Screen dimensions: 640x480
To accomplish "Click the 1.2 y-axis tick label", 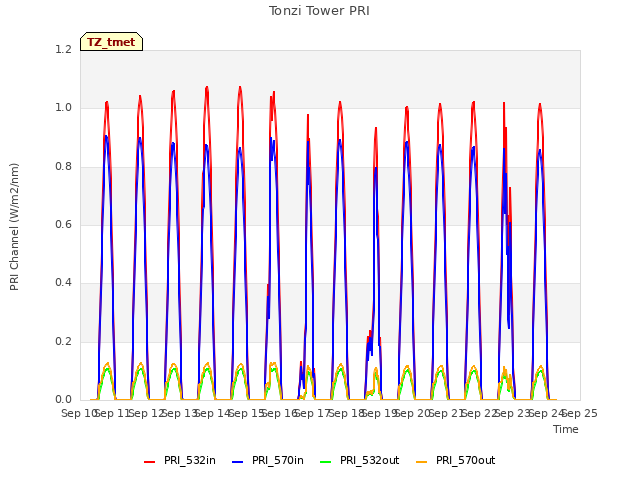I will [x=63, y=49].
